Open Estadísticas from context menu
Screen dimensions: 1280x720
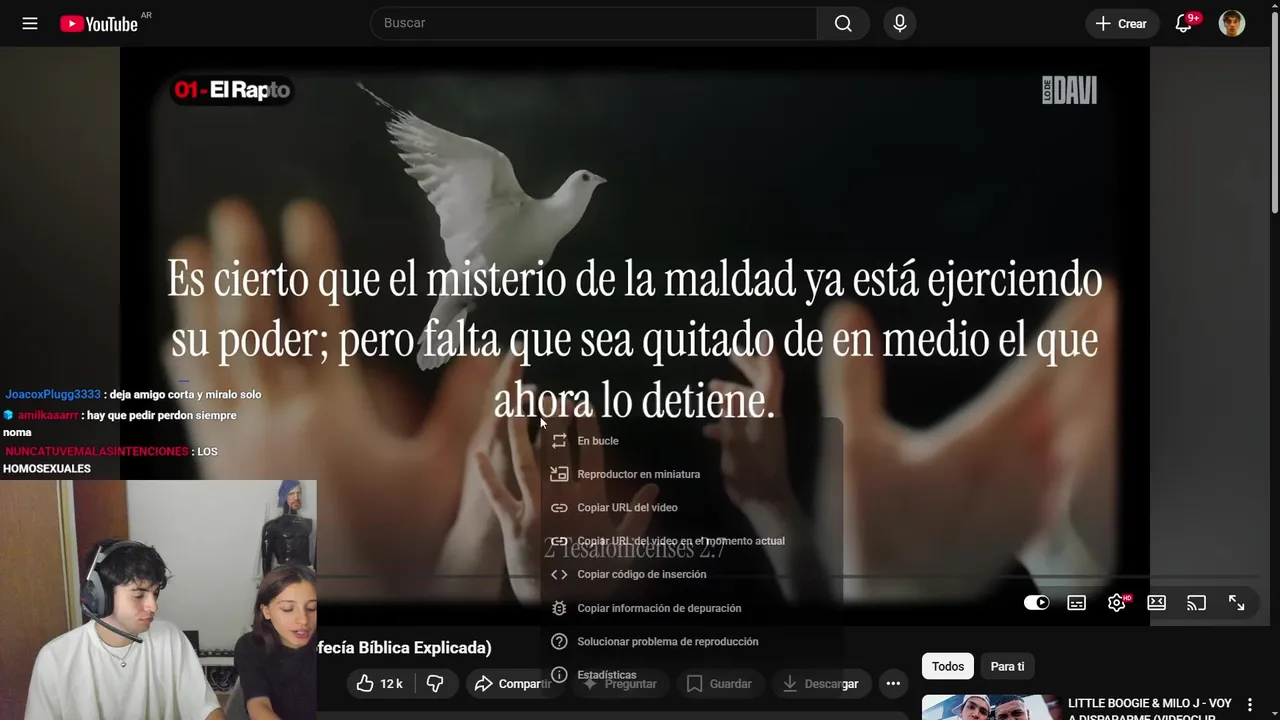692,675
